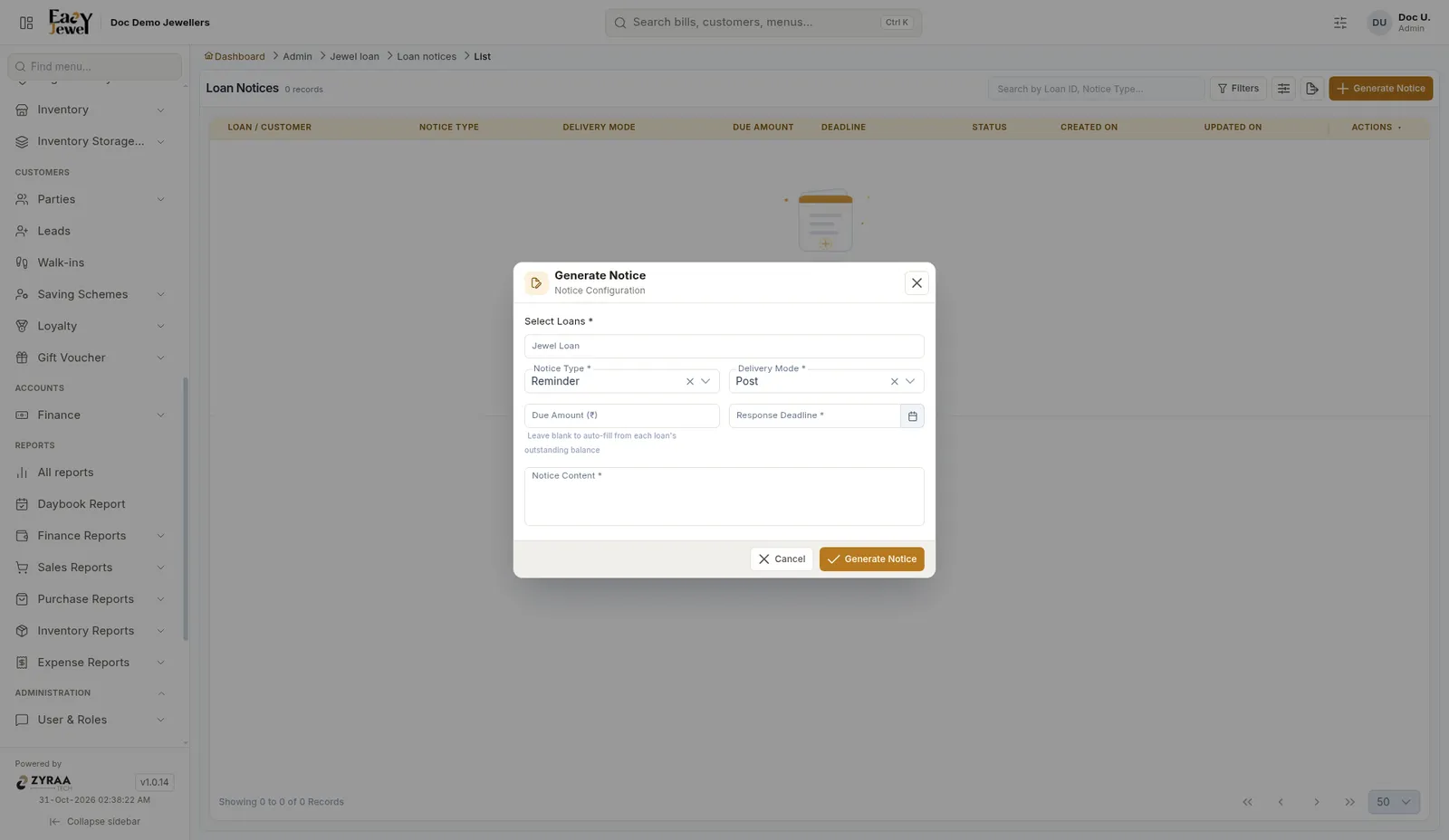Cancel the notice configuration dialog
The height and width of the screenshot is (840, 1449).
pos(782,559)
